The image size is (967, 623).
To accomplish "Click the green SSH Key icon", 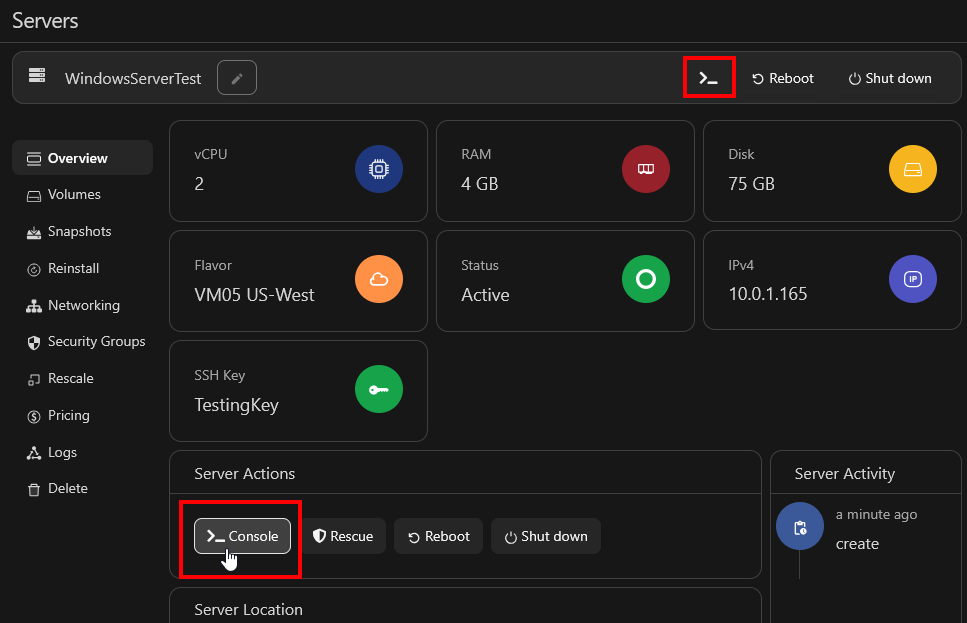I will coord(379,390).
